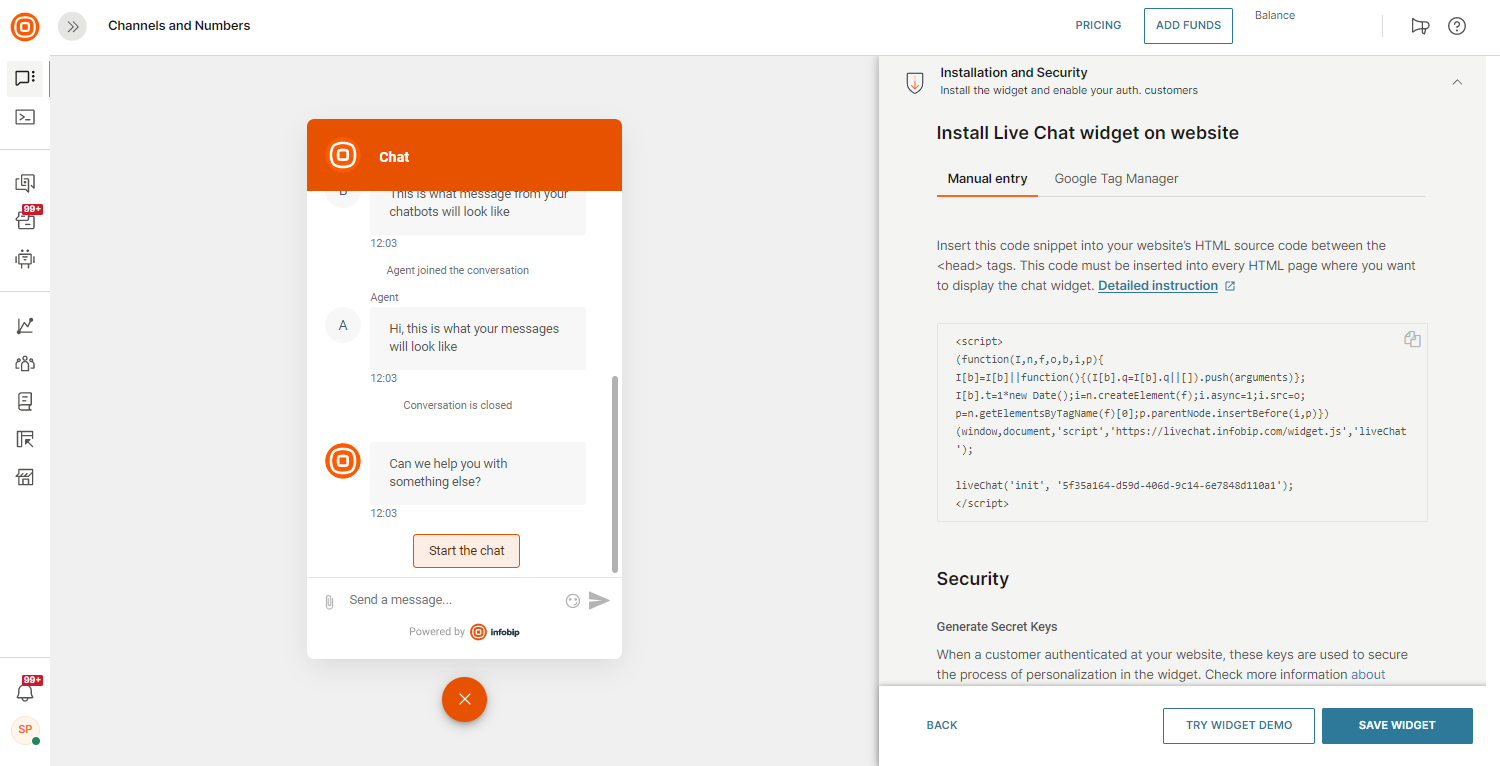
Task: Click the Powered by Infobip logo
Action: pyautogui.click(x=495, y=632)
